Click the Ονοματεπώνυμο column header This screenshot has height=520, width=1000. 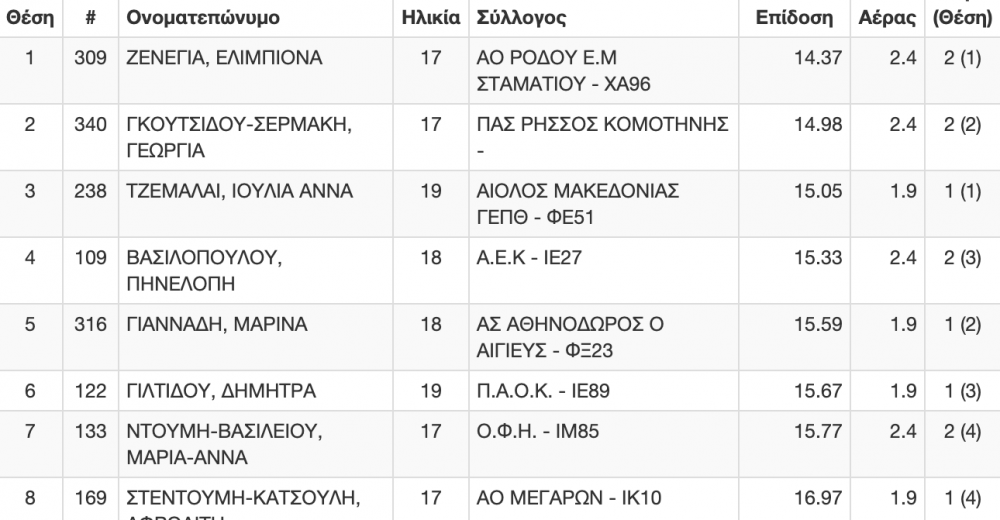click(203, 17)
